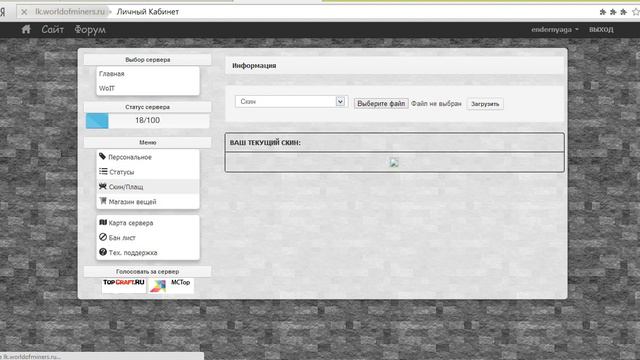Click the question mark support icon

(x=102, y=252)
